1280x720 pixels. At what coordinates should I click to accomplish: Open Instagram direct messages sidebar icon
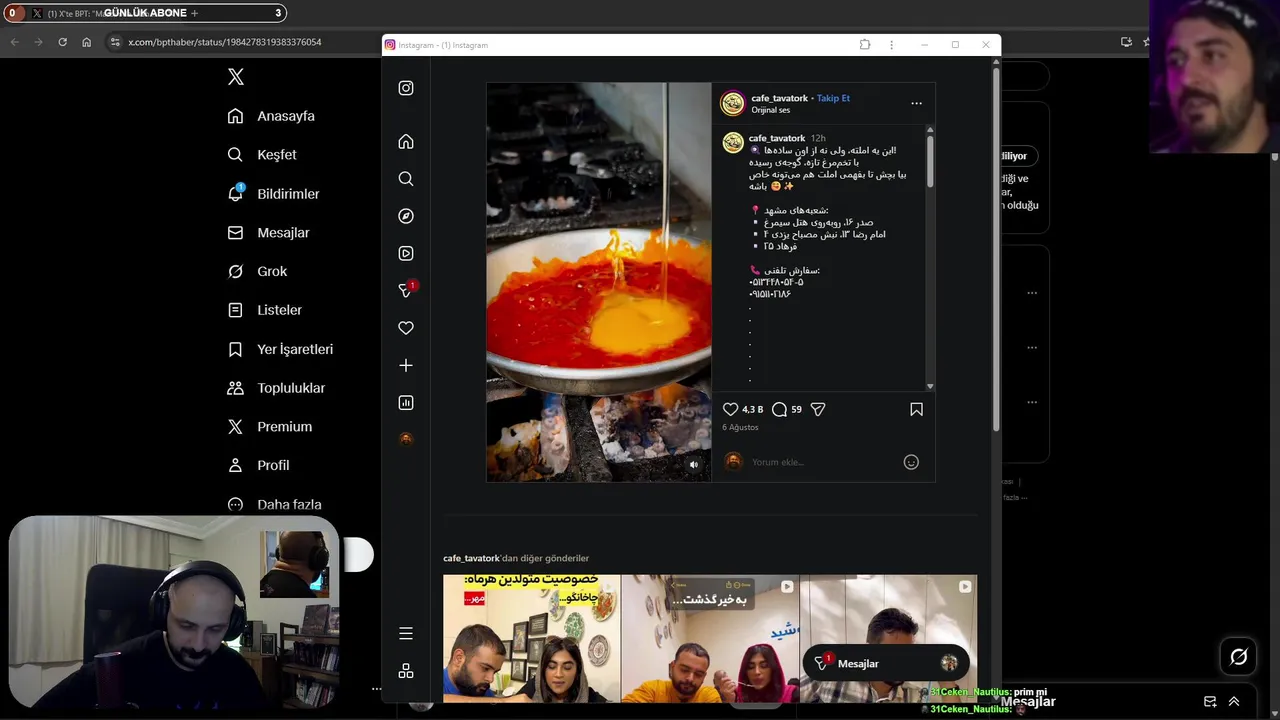pyautogui.click(x=406, y=290)
